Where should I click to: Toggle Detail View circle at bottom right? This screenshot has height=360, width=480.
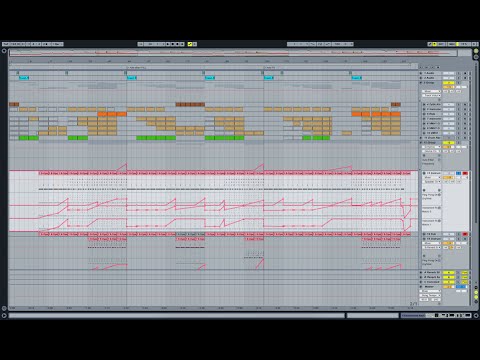(476, 315)
